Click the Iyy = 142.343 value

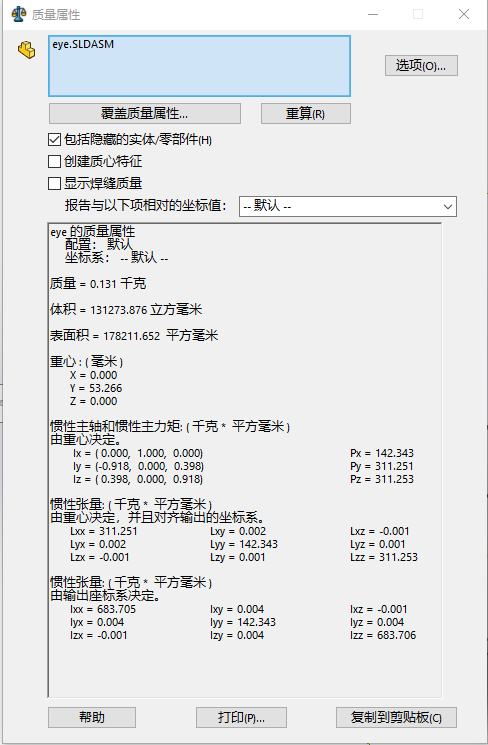[x=243, y=622]
